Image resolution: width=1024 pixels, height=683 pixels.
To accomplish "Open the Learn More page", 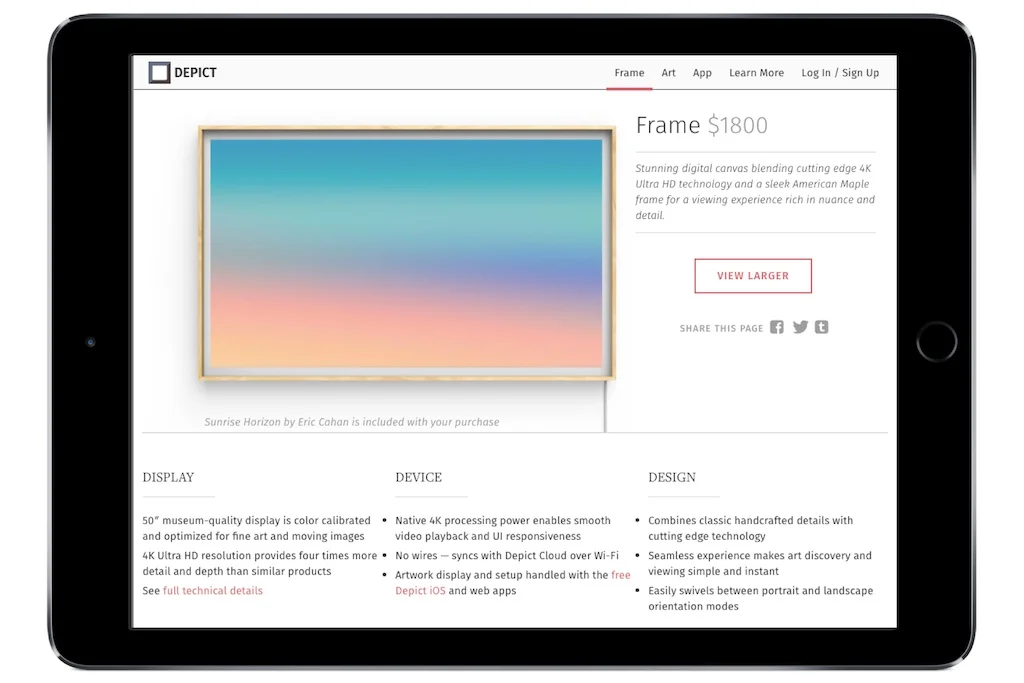I will click(x=756, y=72).
